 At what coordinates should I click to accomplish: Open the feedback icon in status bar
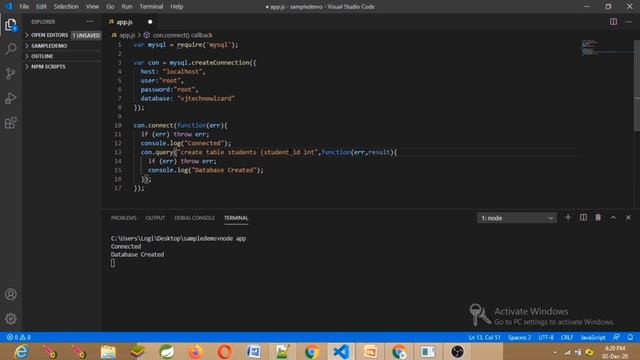(x=616, y=337)
